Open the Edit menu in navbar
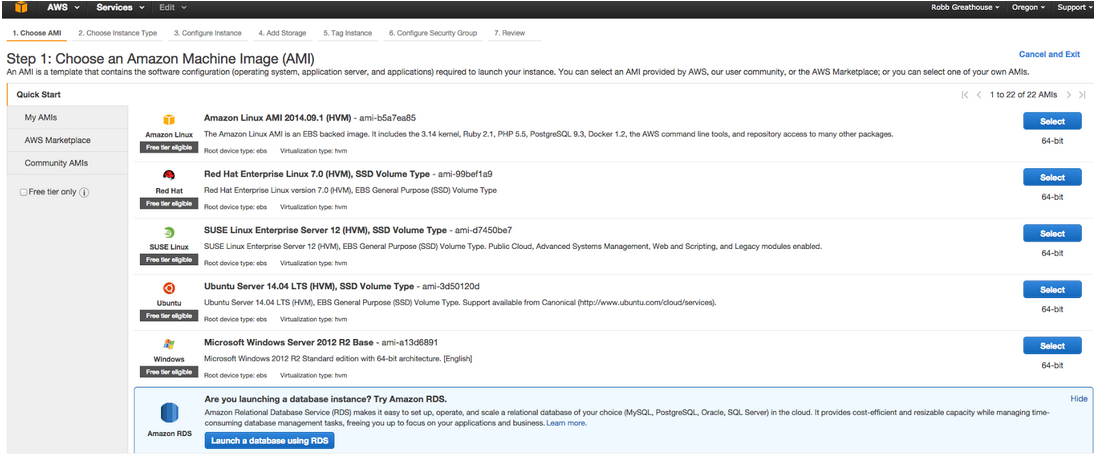Image resolution: width=1097 pixels, height=456 pixels. [172, 7]
